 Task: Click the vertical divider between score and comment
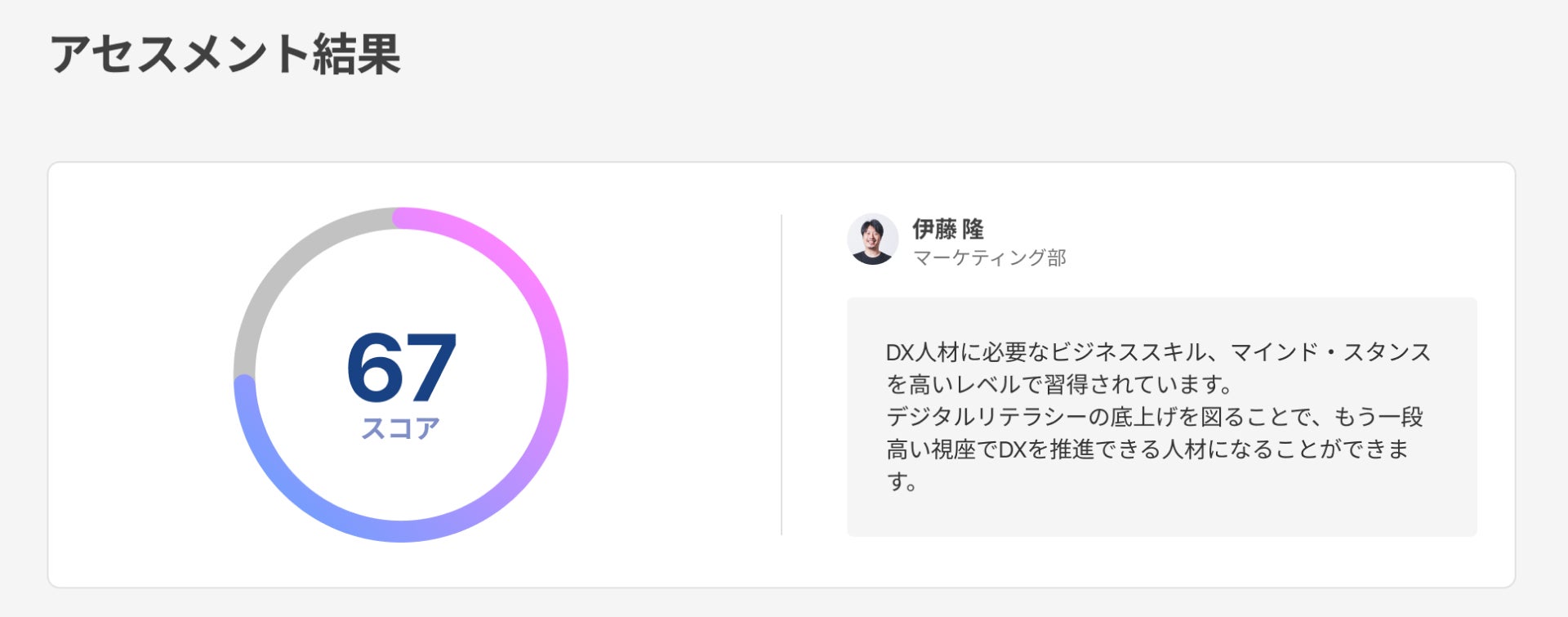click(782, 375)
